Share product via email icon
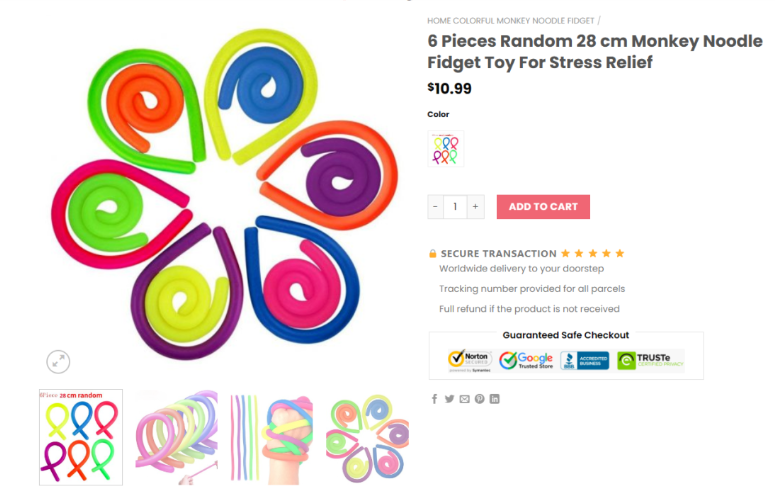The height and width of the screenshot is (495, 775). (464, 399)
